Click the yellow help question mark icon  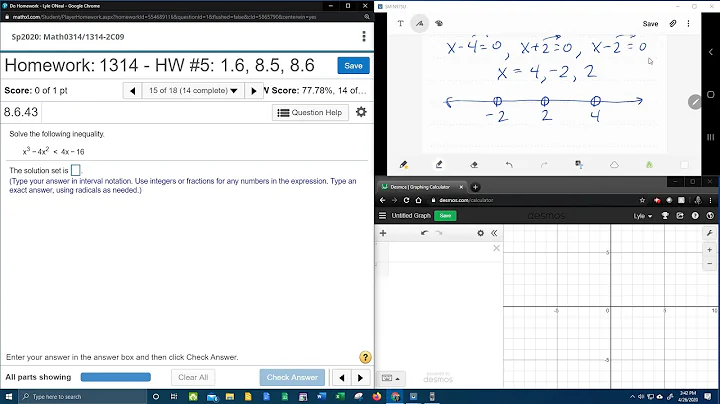[365, 357]
